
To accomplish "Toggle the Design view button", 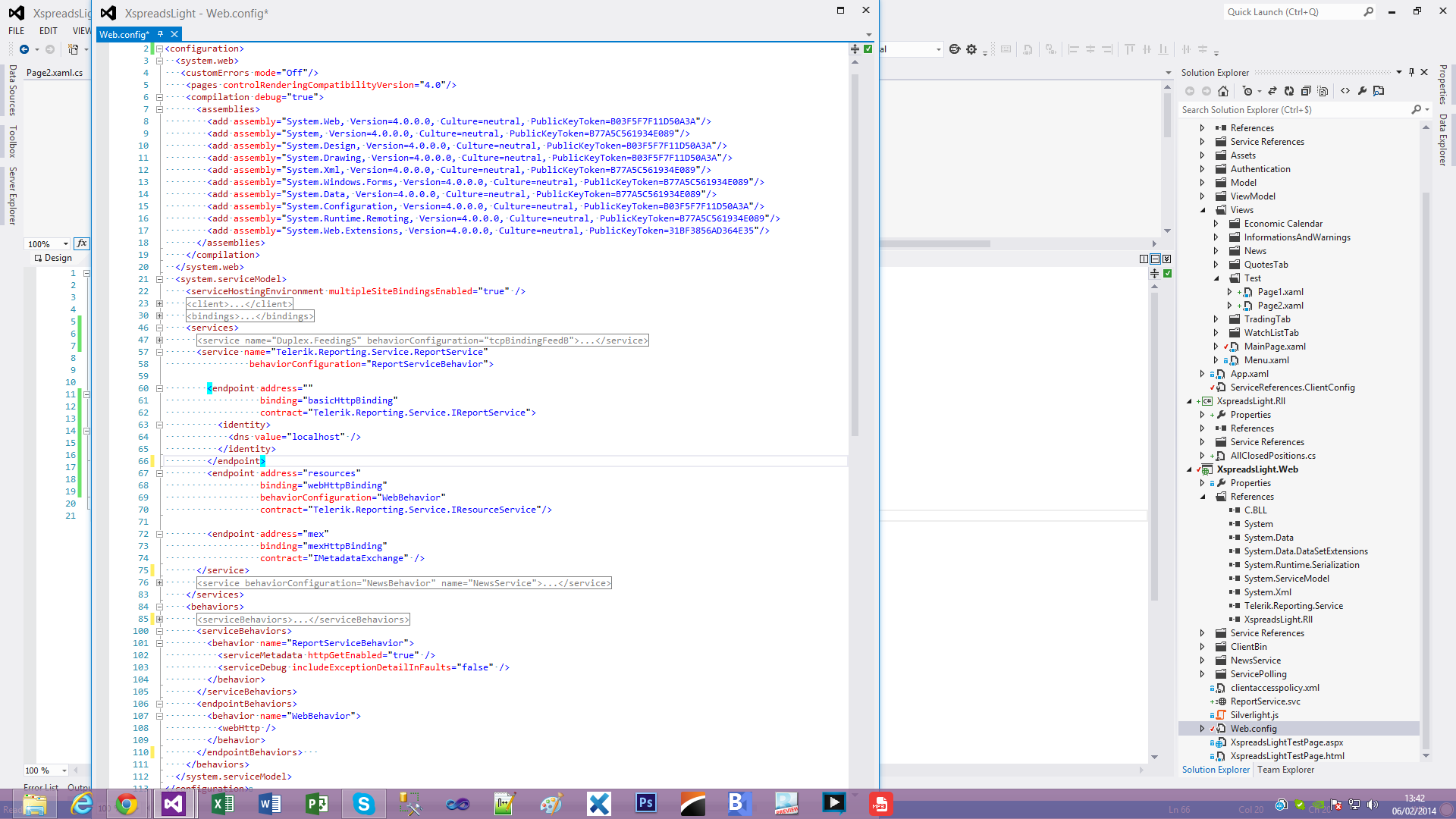I will (x=52, y=258).
